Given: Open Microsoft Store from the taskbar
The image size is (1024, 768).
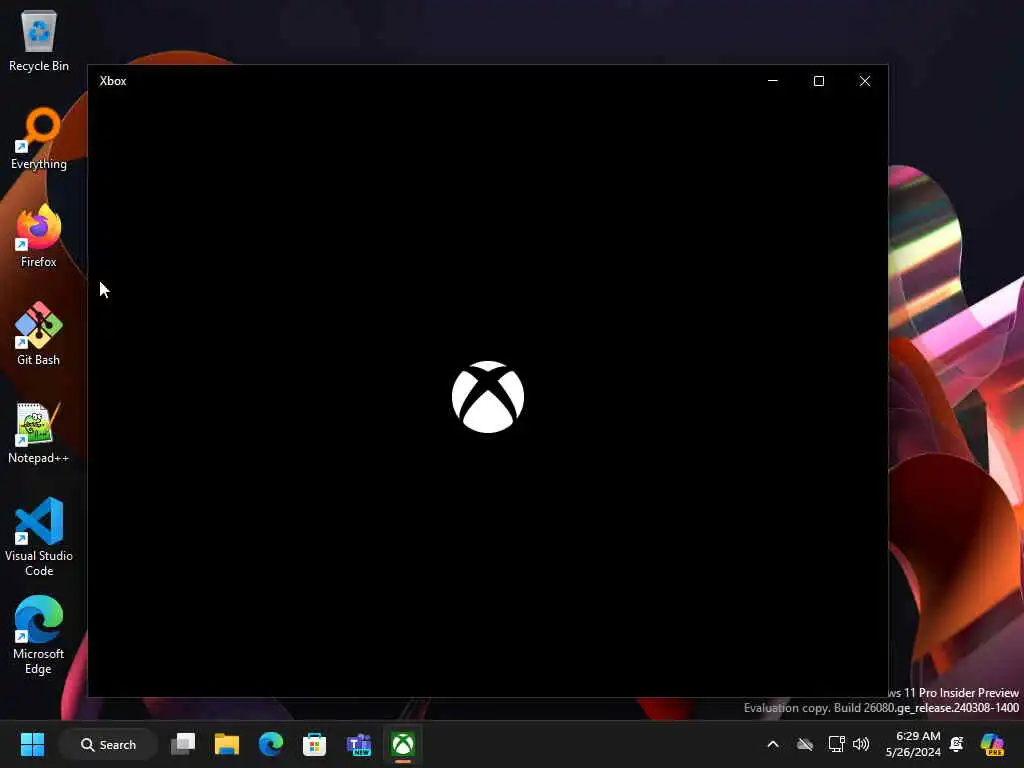Looking at the screenshot, I should tap(314, 744).
